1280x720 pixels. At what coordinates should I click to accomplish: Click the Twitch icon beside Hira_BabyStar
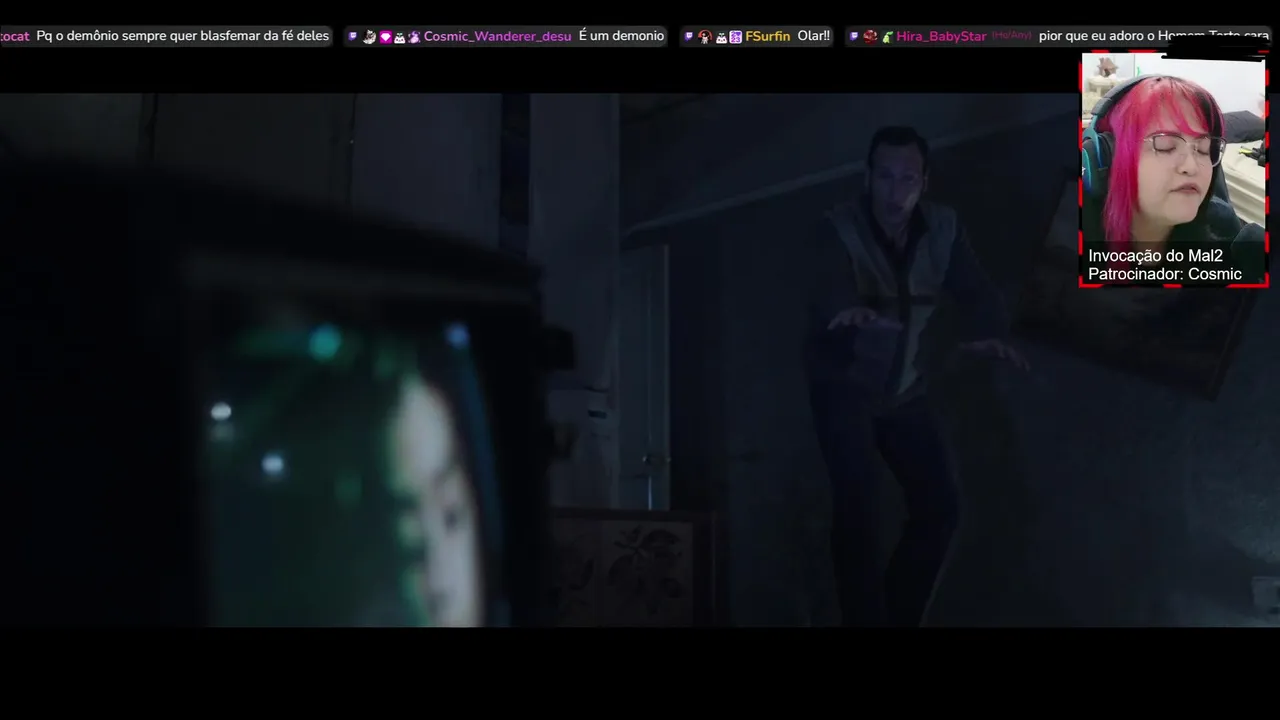854,36
